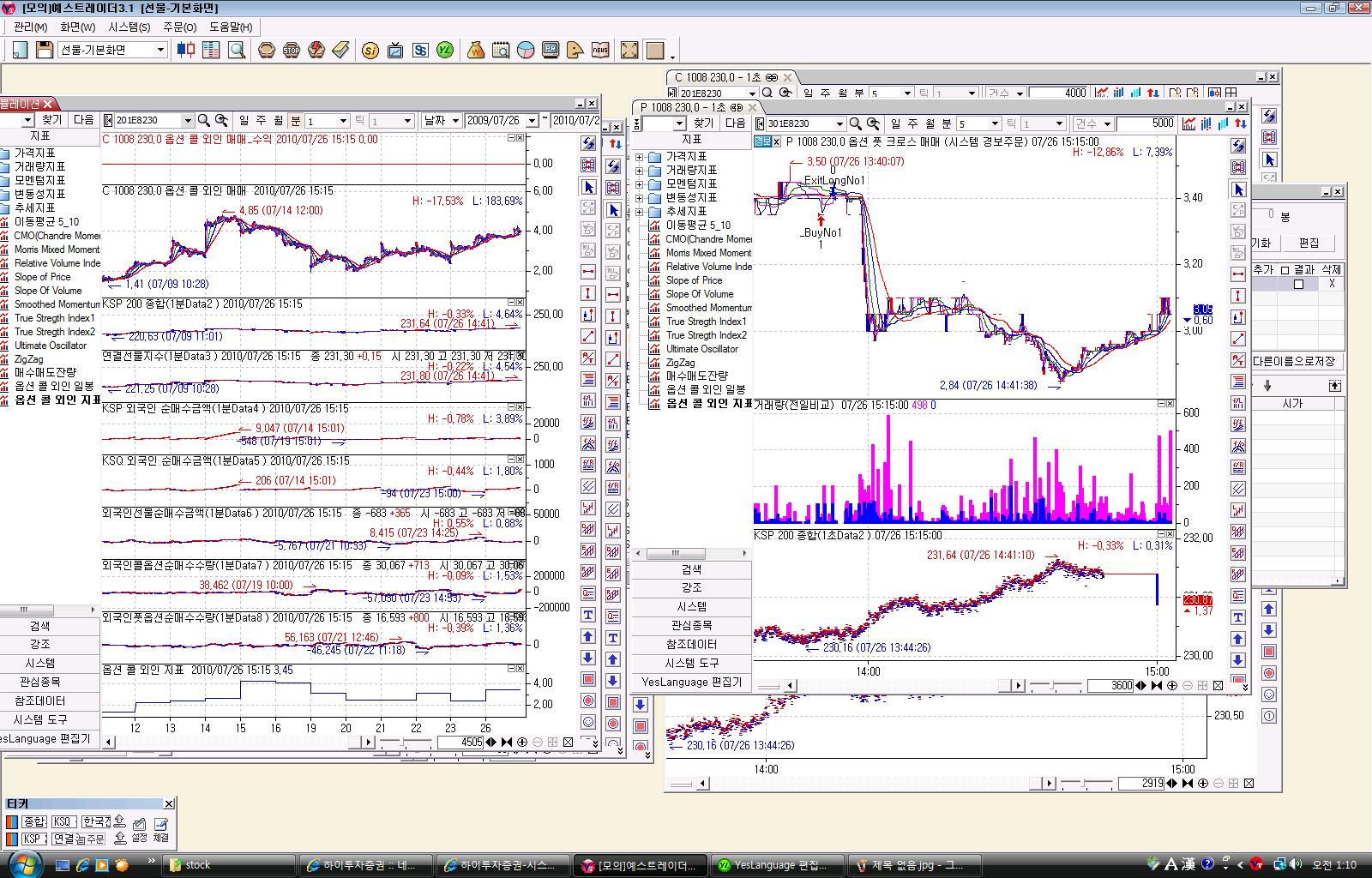The height and width of the screenshot is (878, 1372).
Task: Click the money bag toolbar icon
Action: [476, 50]
